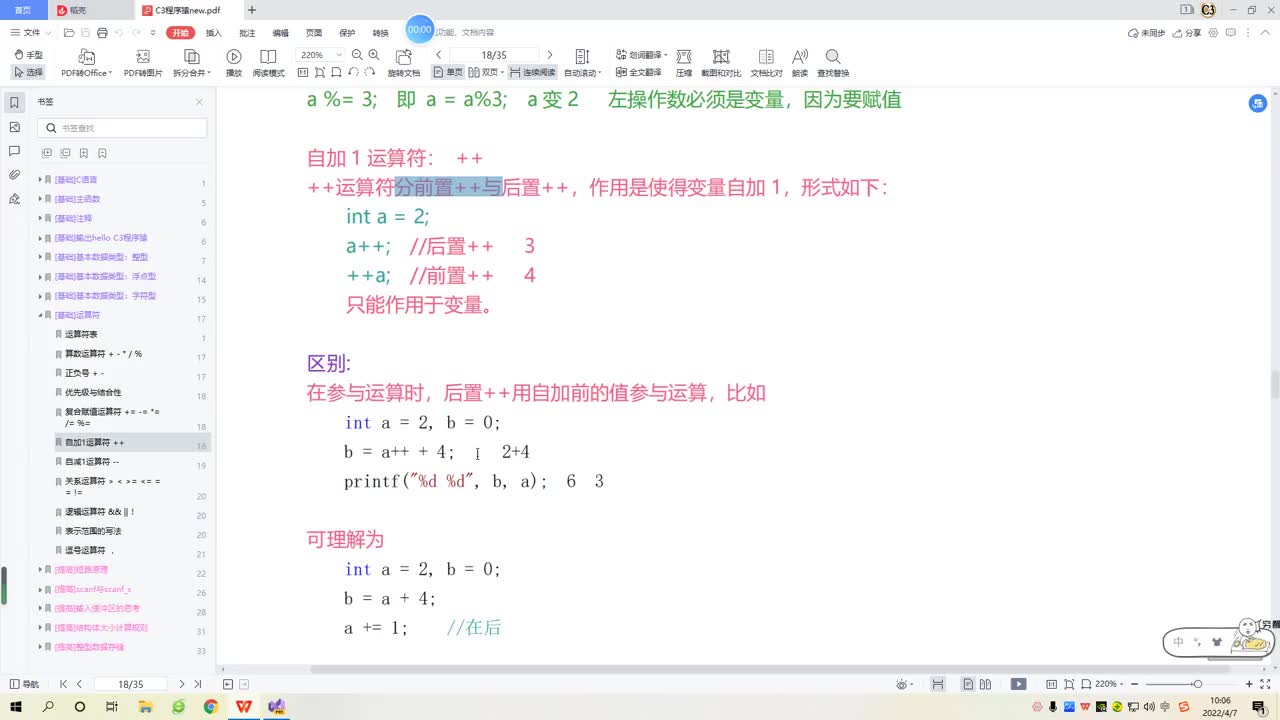Toggle continuous reading (连续阅读)
Viewport: 1280px width, 720px height.
click(x=532, y=72)
